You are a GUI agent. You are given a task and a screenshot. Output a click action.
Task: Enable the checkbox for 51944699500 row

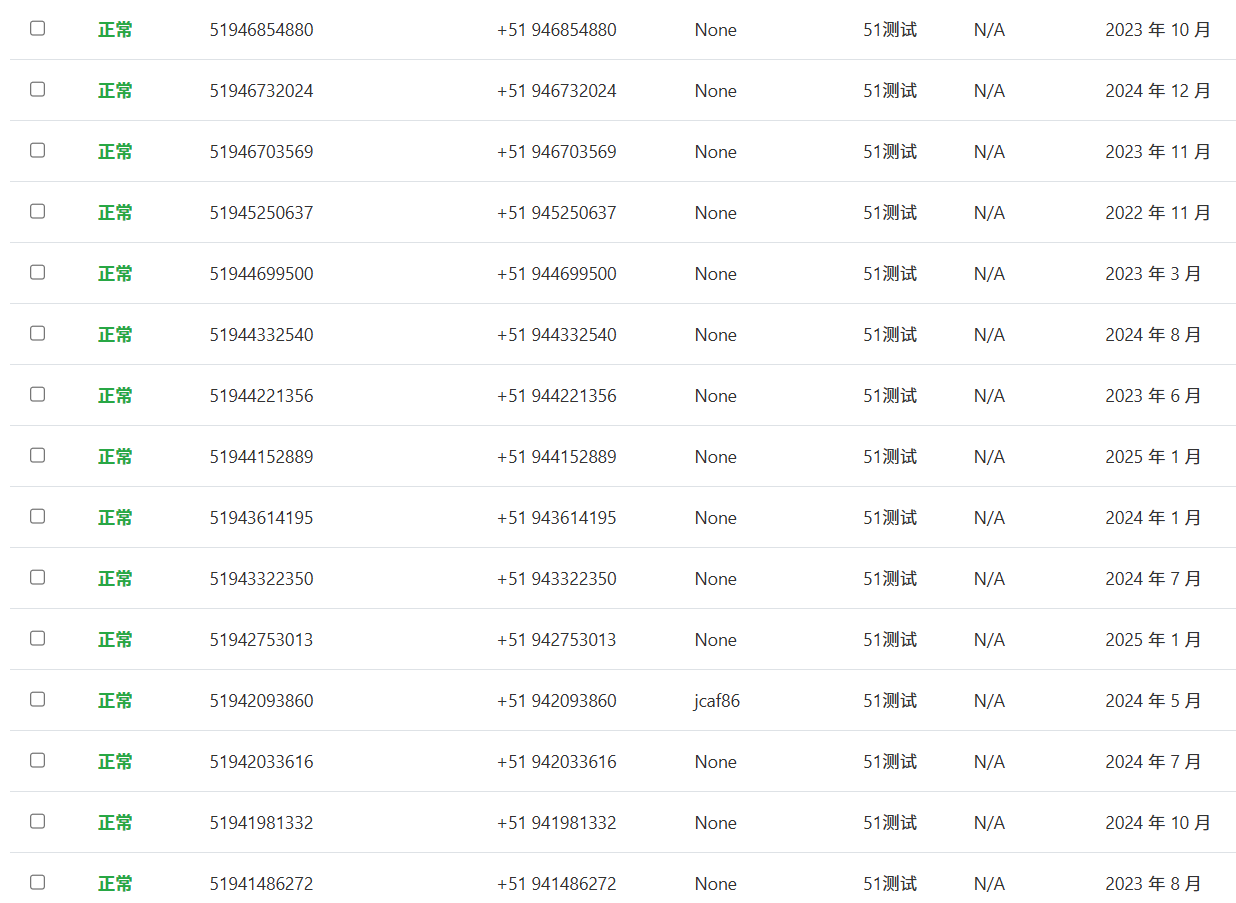38,273
